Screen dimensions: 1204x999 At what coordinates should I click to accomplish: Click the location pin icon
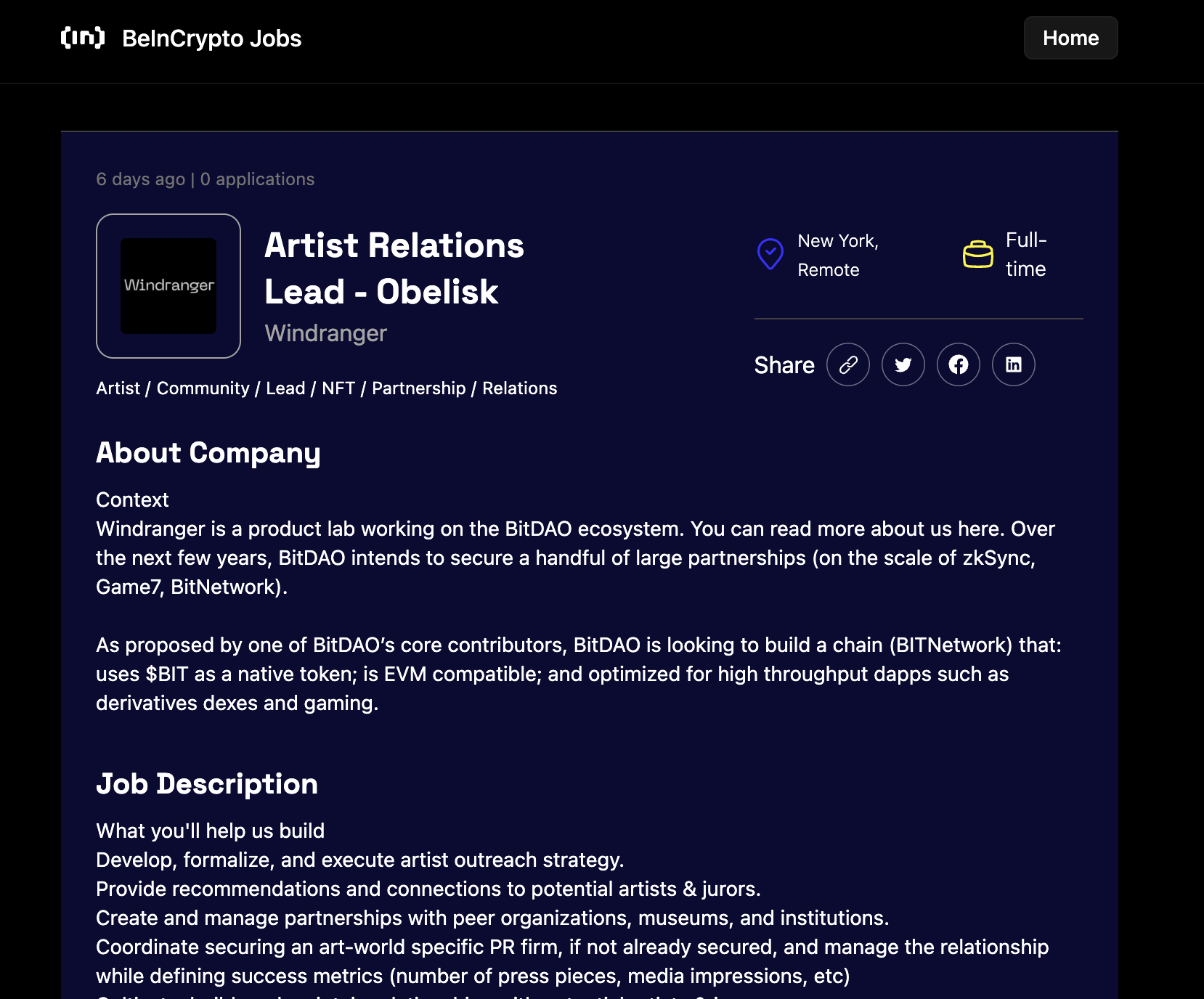click(x=770, y=254)
